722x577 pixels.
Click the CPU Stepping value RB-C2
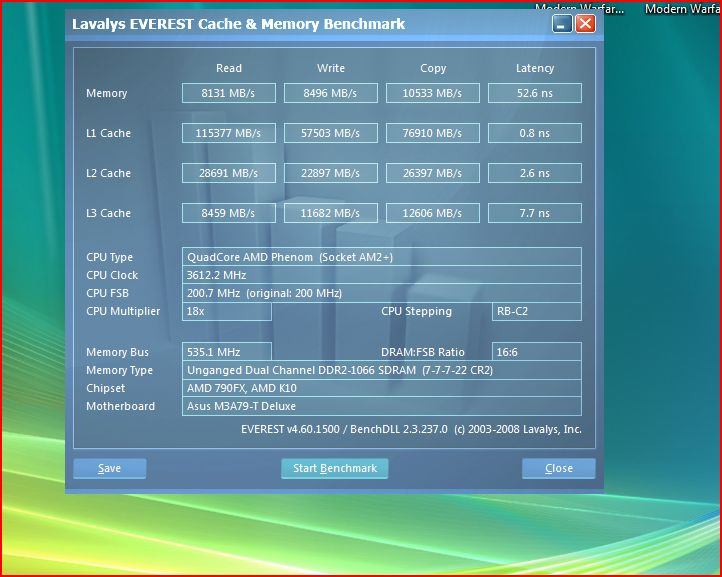(536, 311)
